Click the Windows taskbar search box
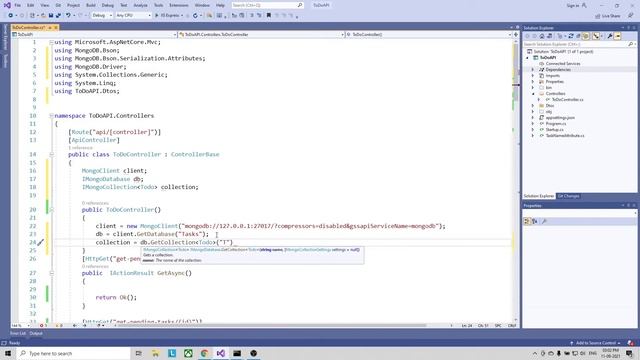 coord(73,353)
